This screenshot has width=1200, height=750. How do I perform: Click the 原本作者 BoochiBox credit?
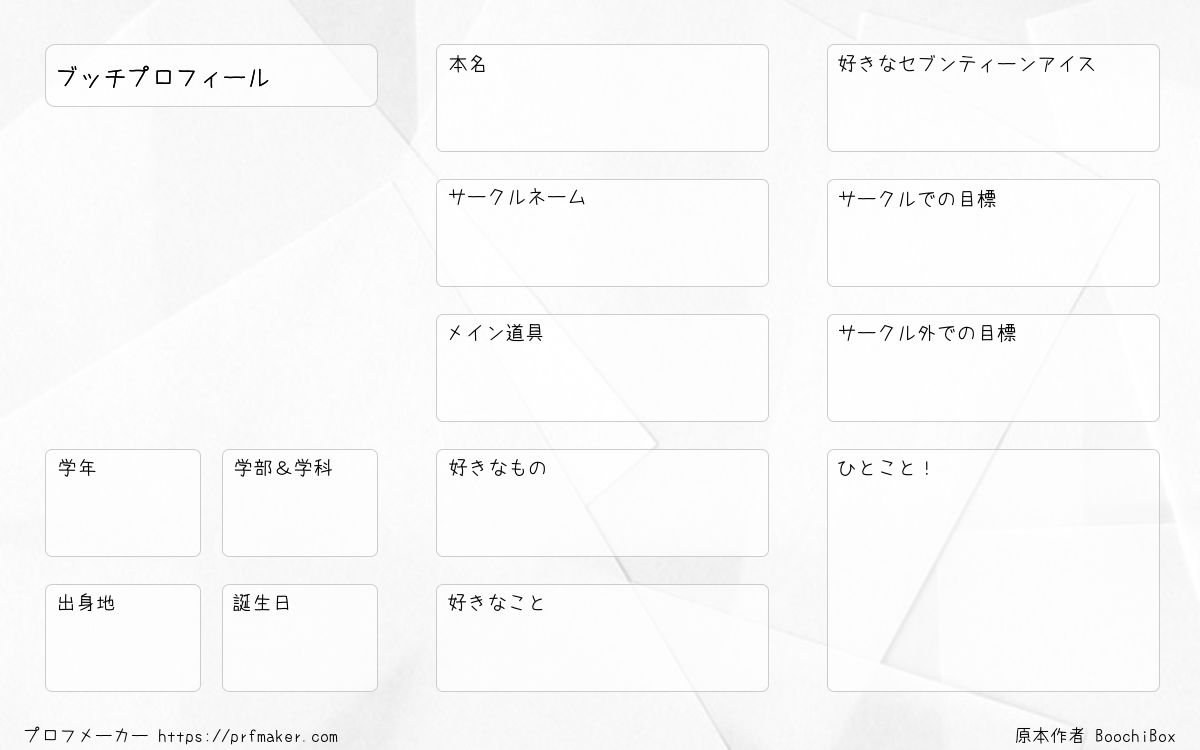[x=1096, y=736]
